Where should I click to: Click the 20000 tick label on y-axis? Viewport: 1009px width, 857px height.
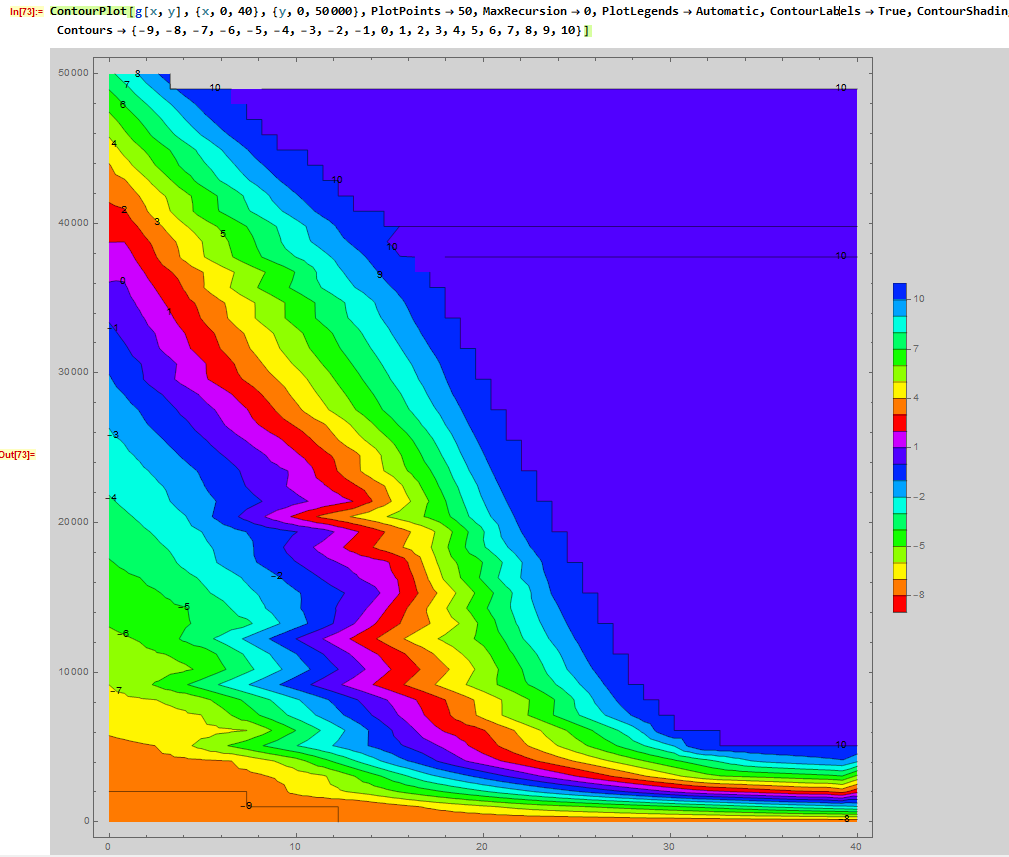[x=69, y=522]
